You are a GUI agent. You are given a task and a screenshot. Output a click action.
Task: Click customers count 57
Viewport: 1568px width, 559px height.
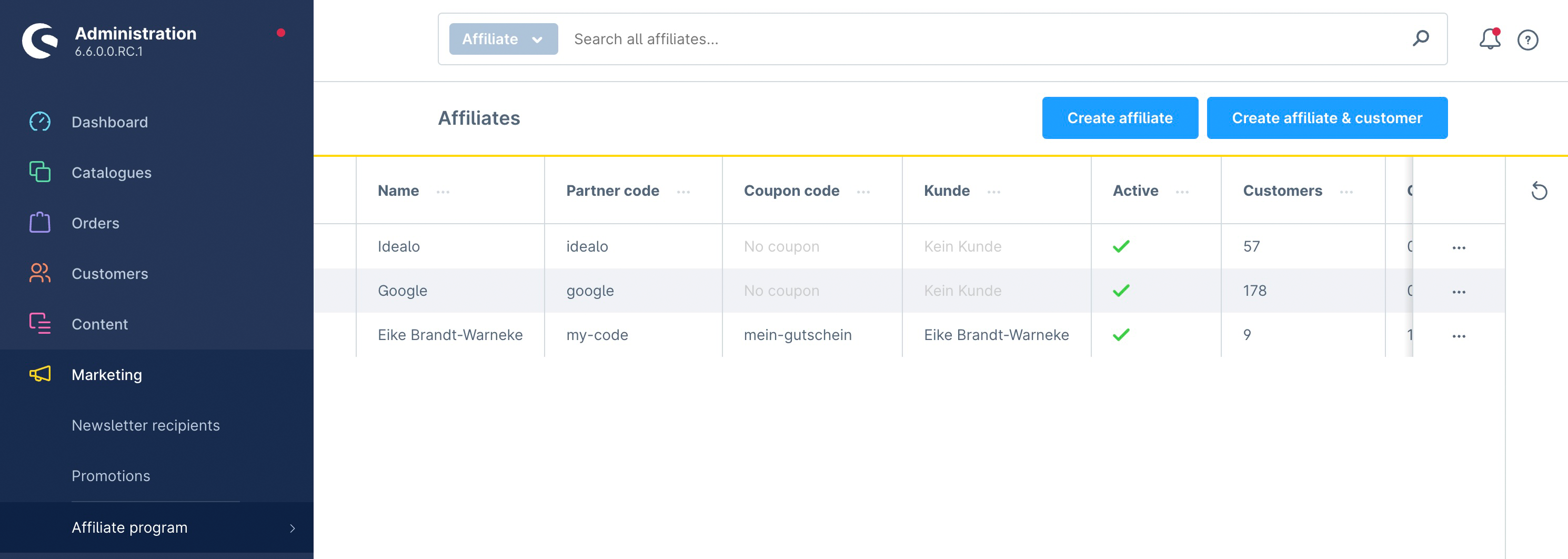coord(1251,246)
